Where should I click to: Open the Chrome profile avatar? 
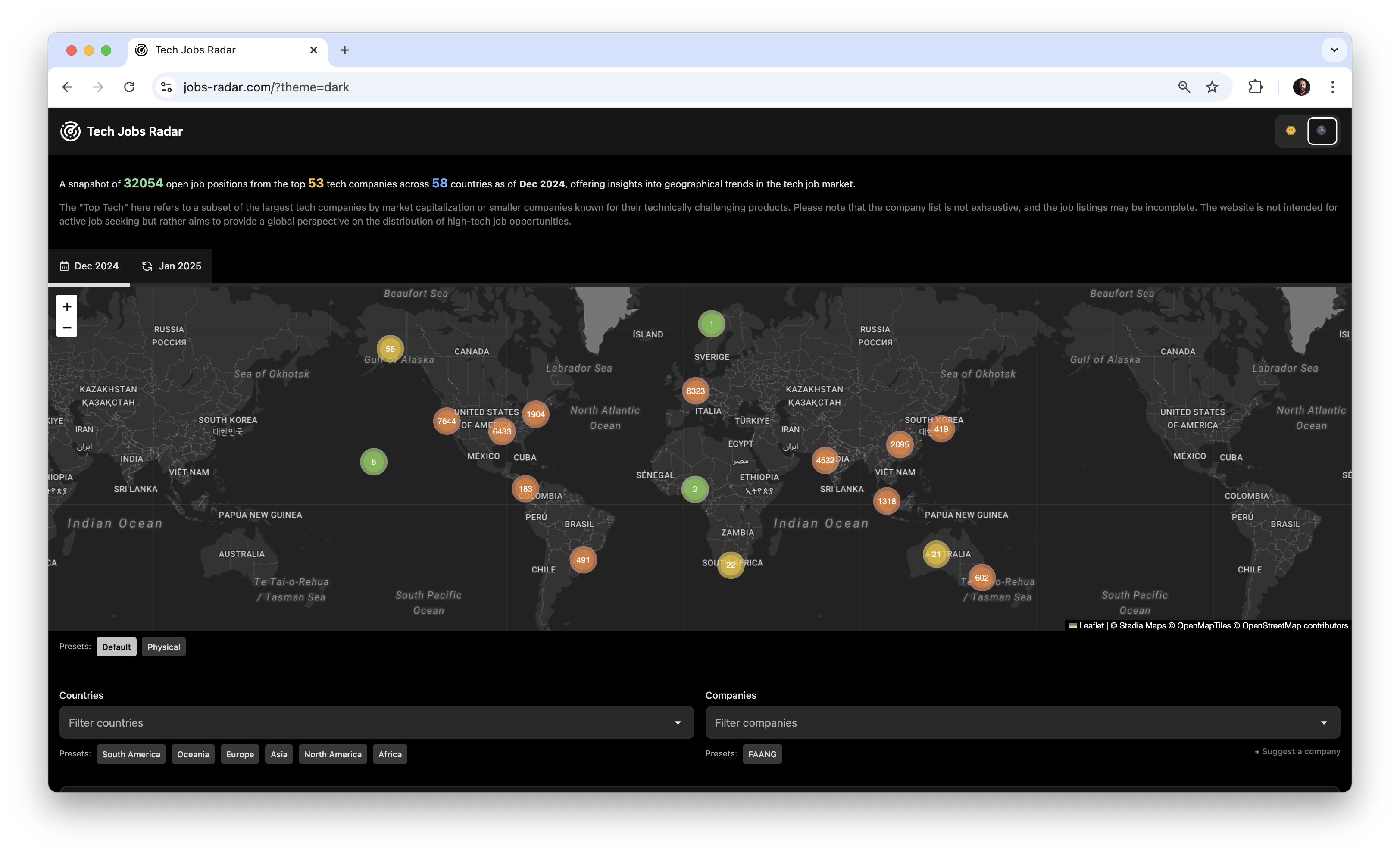pyautogui.click(x=1301, y=87)
